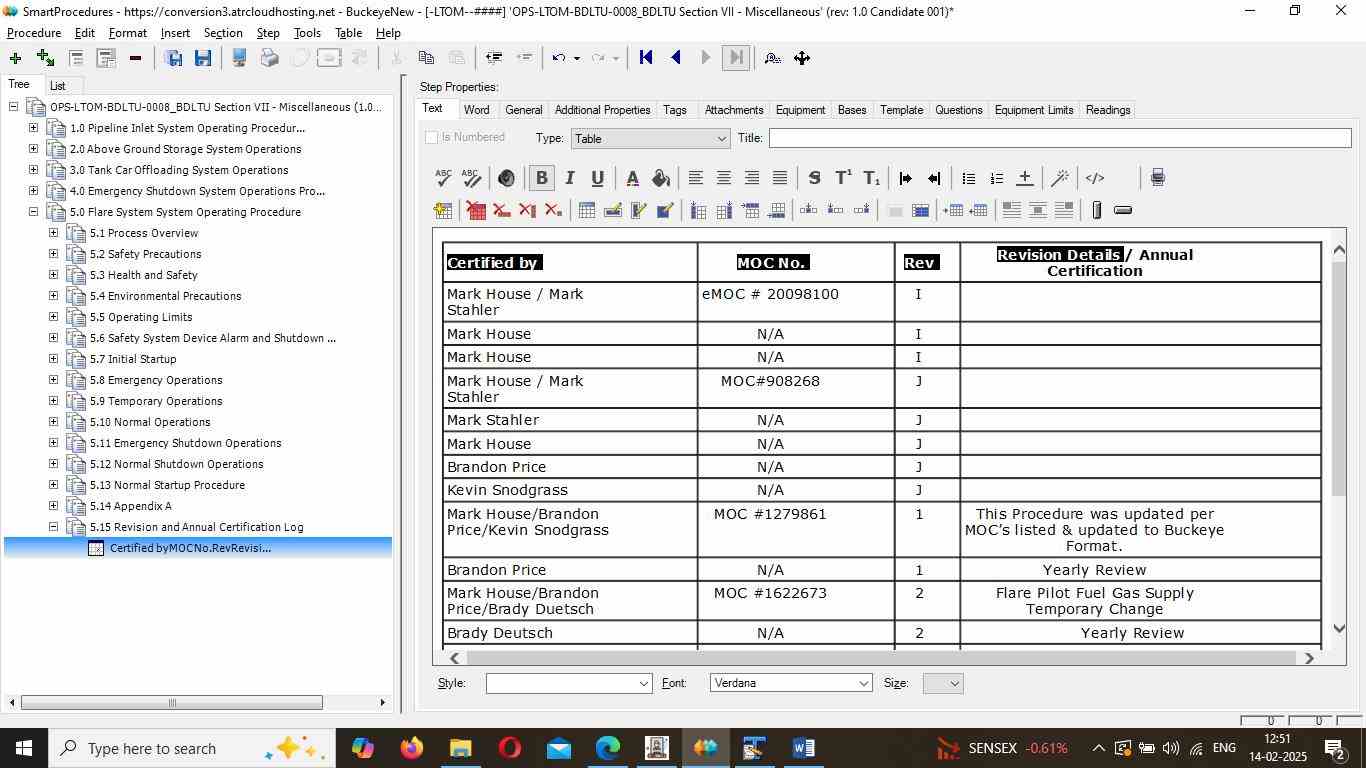Toggle superscript T formatting
Screen dimensions: 1366x768
click(843, 178)
